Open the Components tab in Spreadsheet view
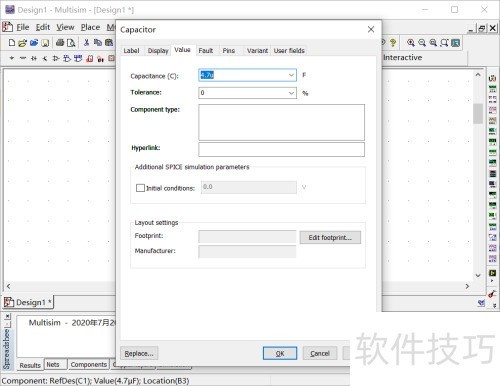This screenshot has height=386, width=500. (89, 364)
